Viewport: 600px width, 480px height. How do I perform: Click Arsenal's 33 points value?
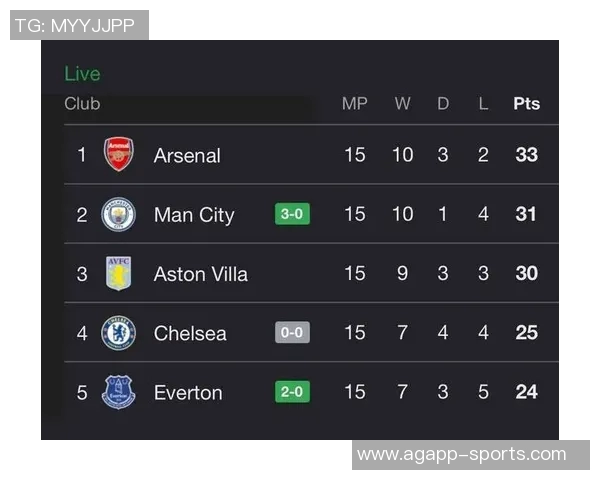pos(526,155)
